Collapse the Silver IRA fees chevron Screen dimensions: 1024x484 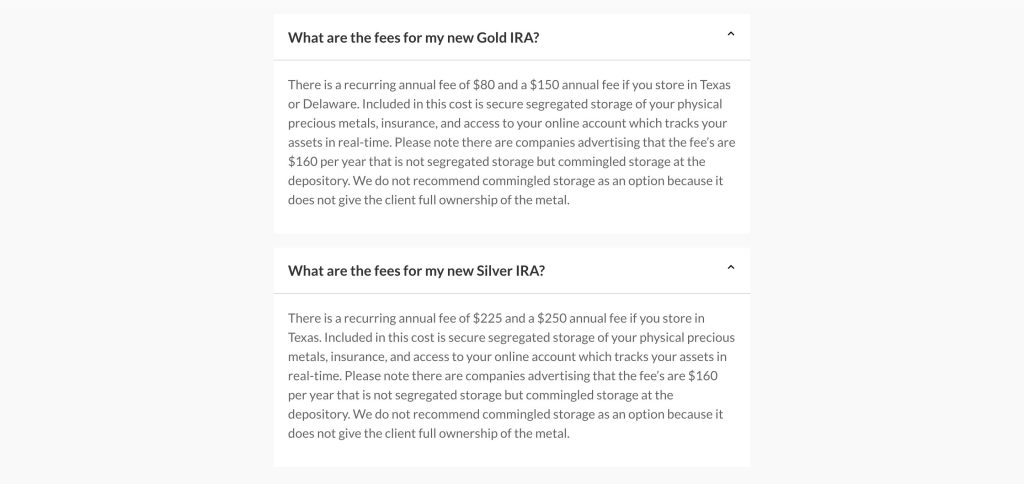click(x=730, y=268)
